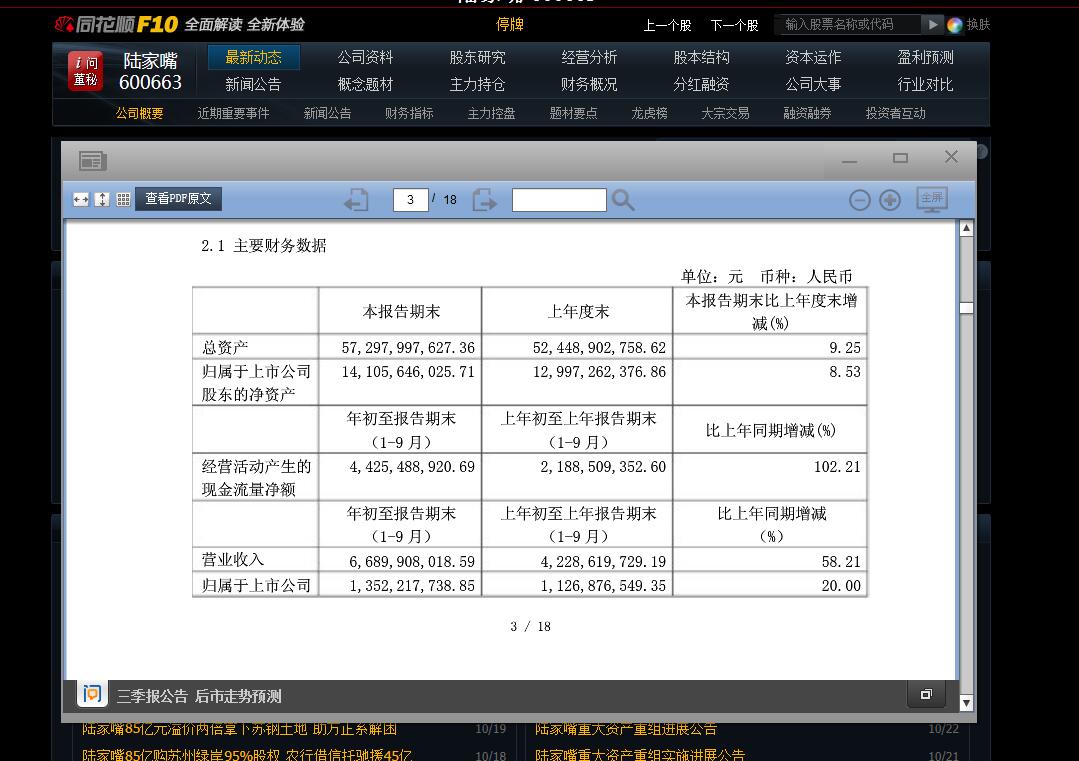Screen dimensions: 1079x761
Task: Zoom in with the plus icon
Action: pos(890,200)
